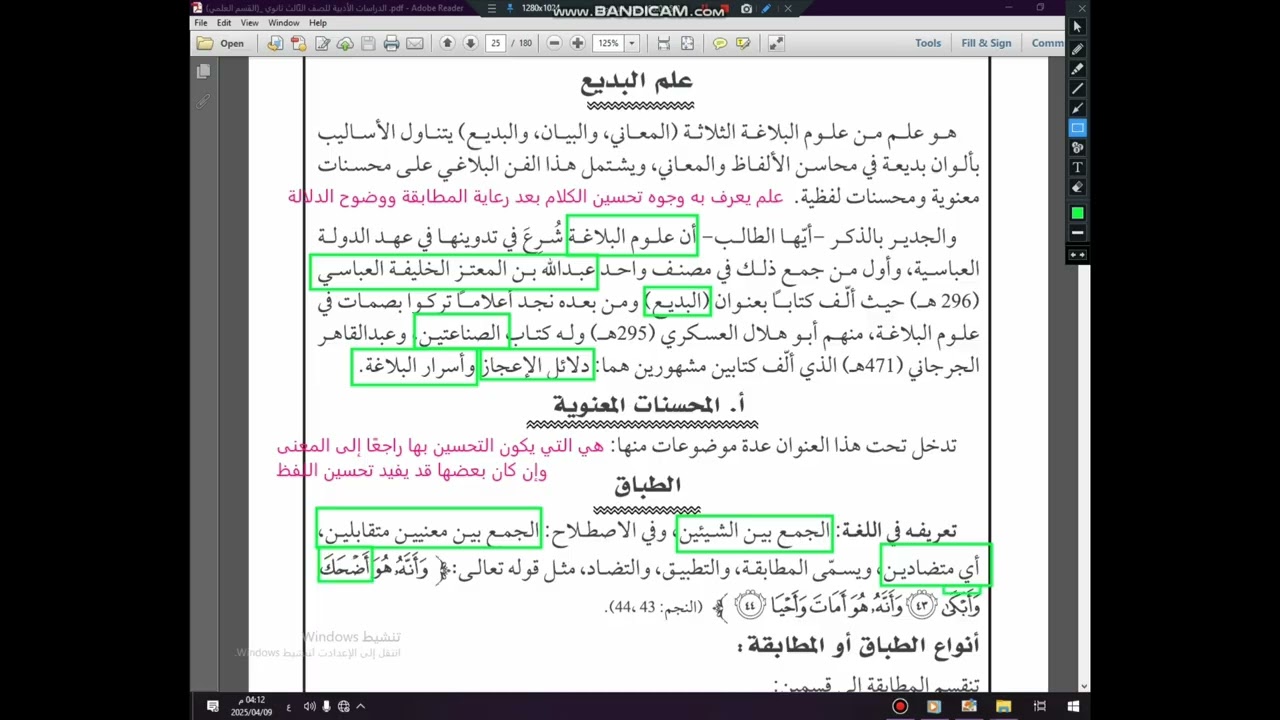Click the page number field showing 25
The height and width of the screenshot is (720, 1280).
coord(495,43)
